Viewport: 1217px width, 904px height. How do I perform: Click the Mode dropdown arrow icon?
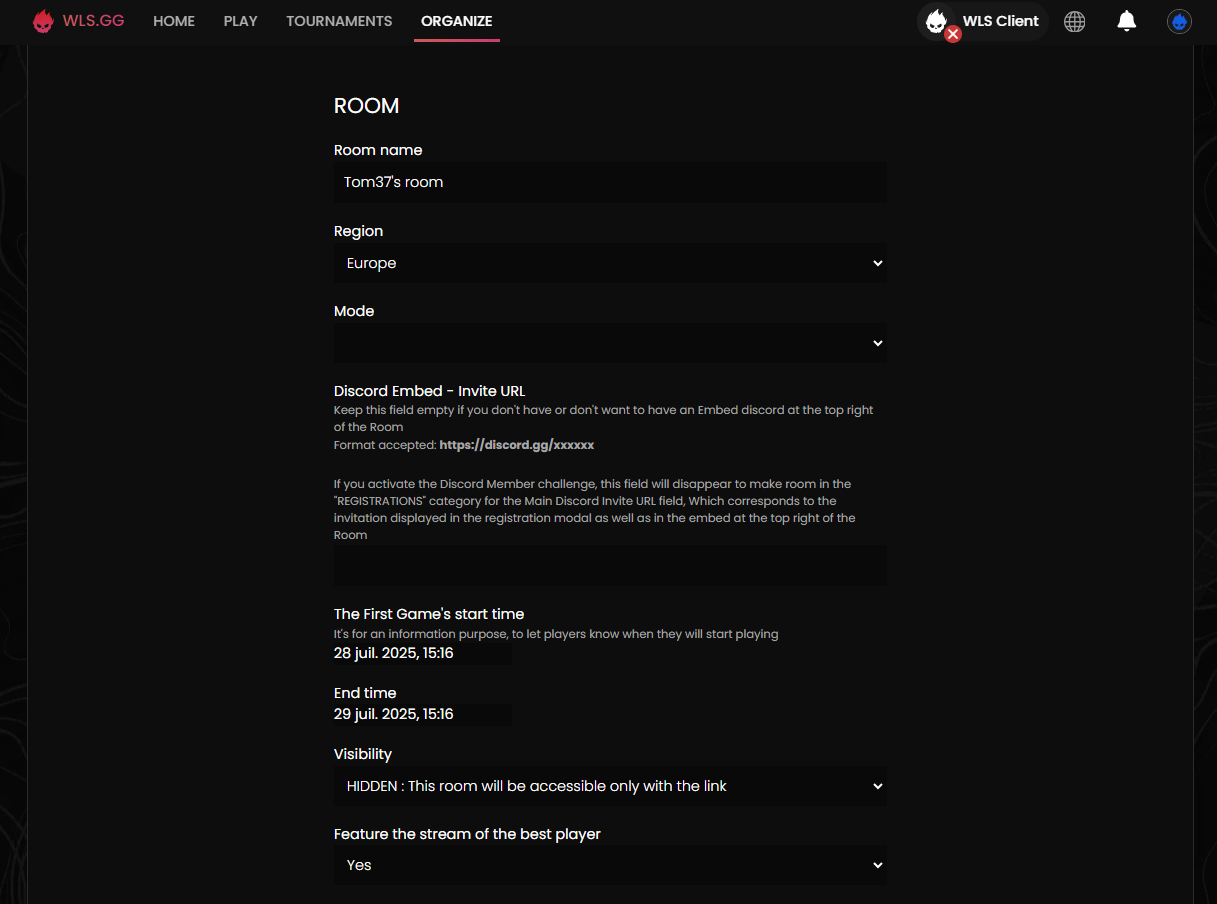point(877,343)
